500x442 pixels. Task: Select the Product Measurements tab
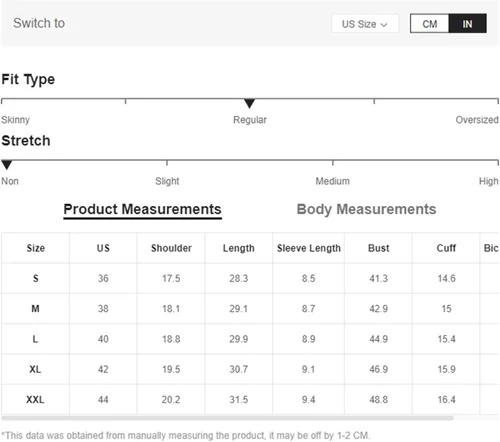142,210
